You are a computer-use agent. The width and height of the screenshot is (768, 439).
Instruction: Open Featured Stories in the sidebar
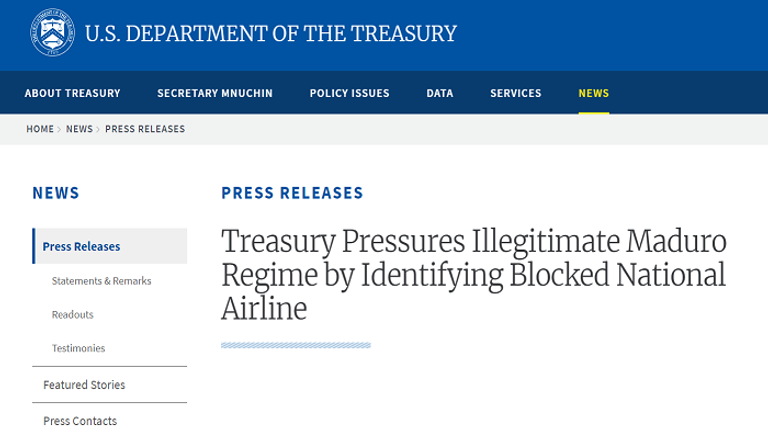[x=84, y=385]
